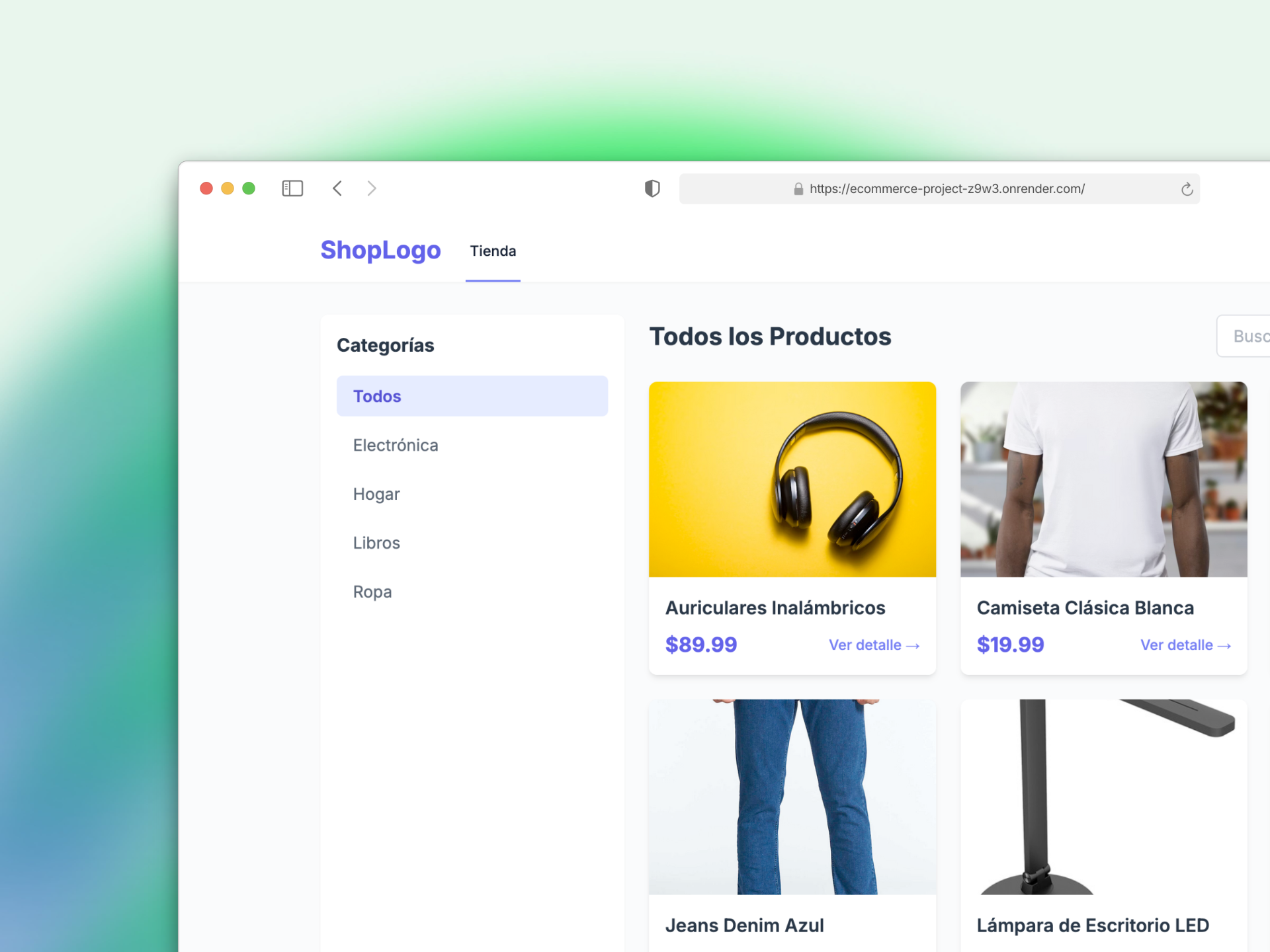Select the Todos category filter
This screenshot has height=952, width=1270.
coord(472,395)
